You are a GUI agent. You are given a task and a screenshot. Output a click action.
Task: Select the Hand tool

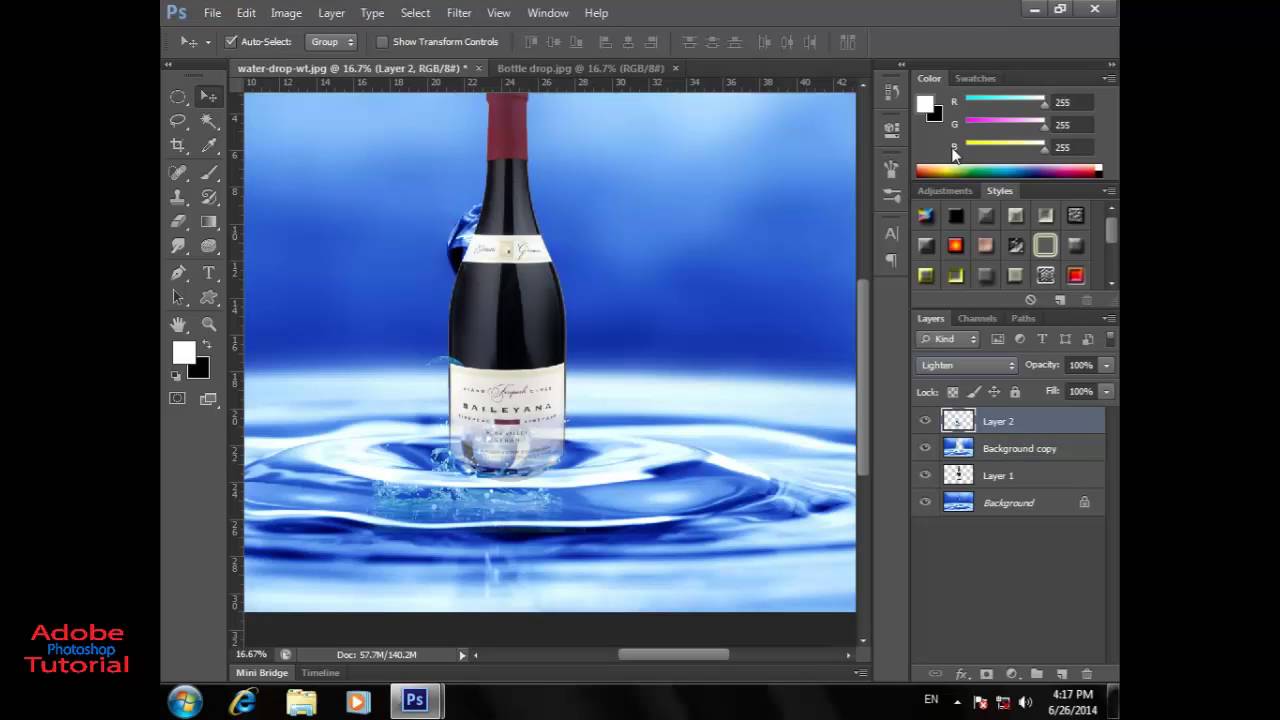pyautogui.click(x=178, y=324)
